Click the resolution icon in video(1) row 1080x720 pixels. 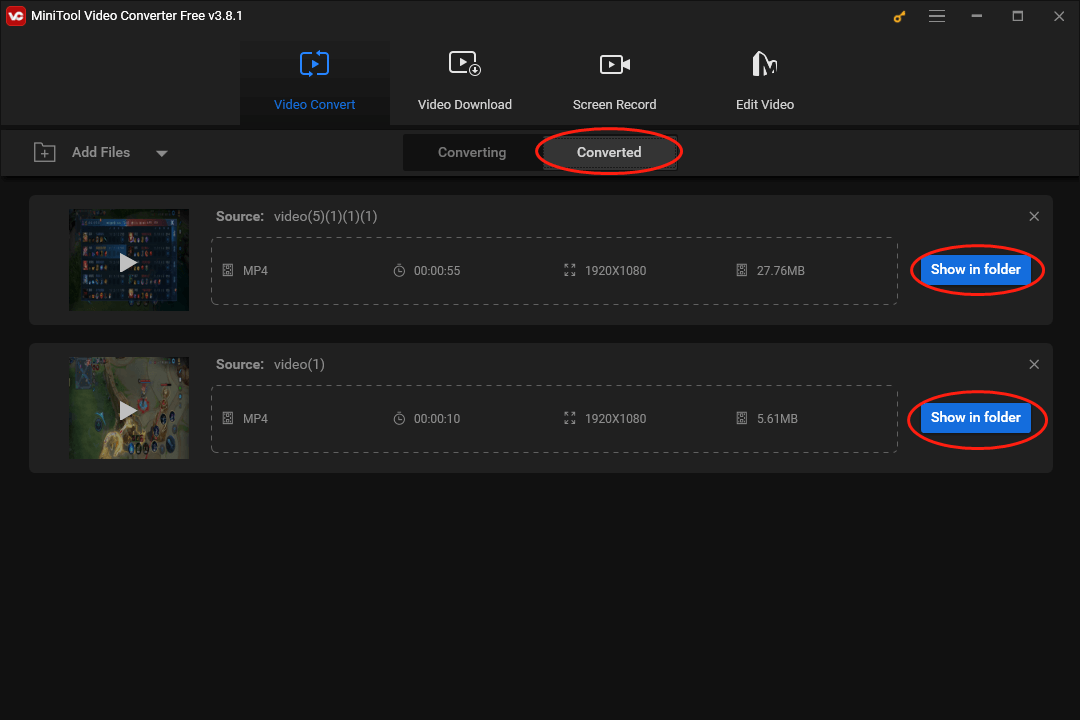pos(570,418)
